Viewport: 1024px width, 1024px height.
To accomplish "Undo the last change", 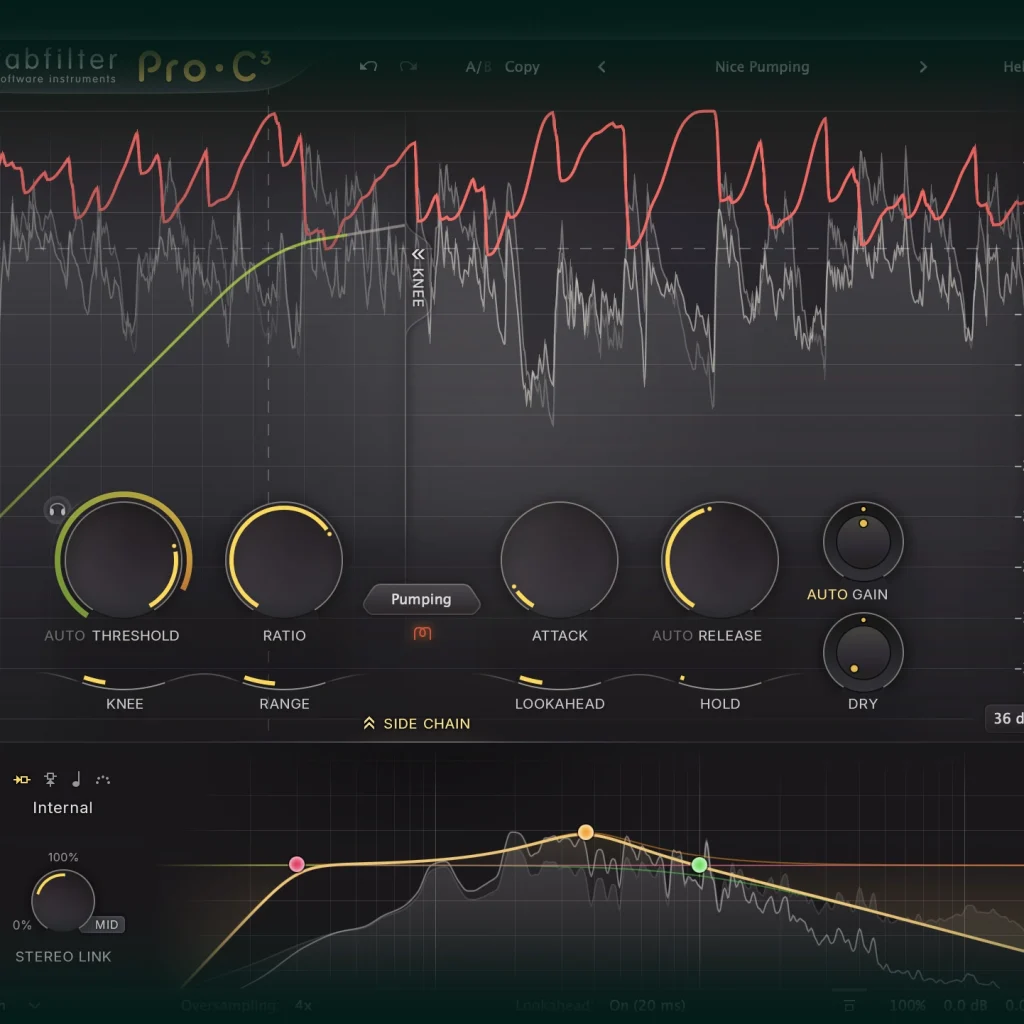I will tap(368, 66).
